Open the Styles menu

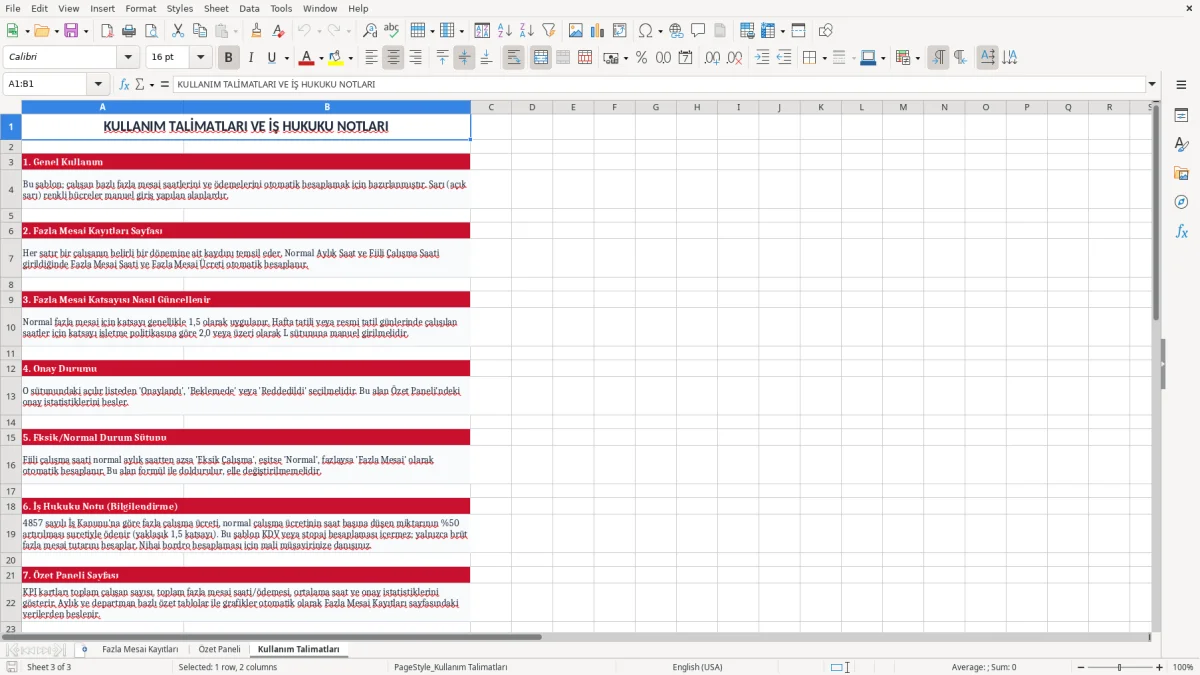point(180,8)
